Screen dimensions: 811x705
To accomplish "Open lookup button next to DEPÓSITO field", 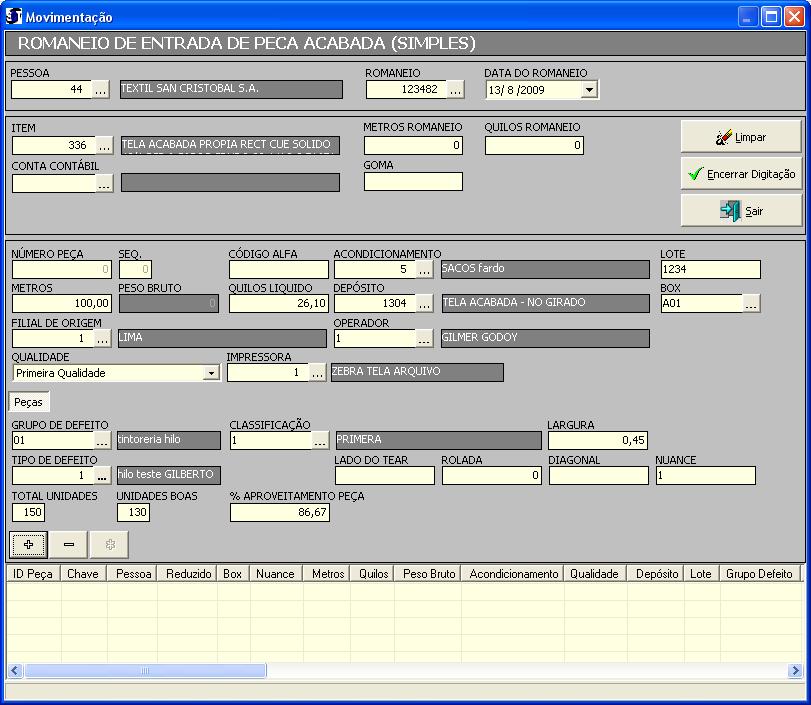I will click(424, 303).
